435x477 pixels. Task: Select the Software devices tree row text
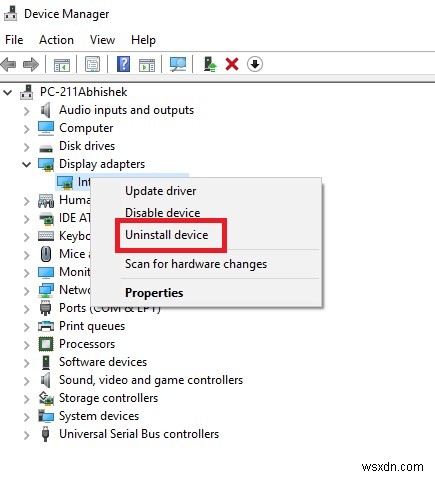pyautogui.click(x=103, y=362)
